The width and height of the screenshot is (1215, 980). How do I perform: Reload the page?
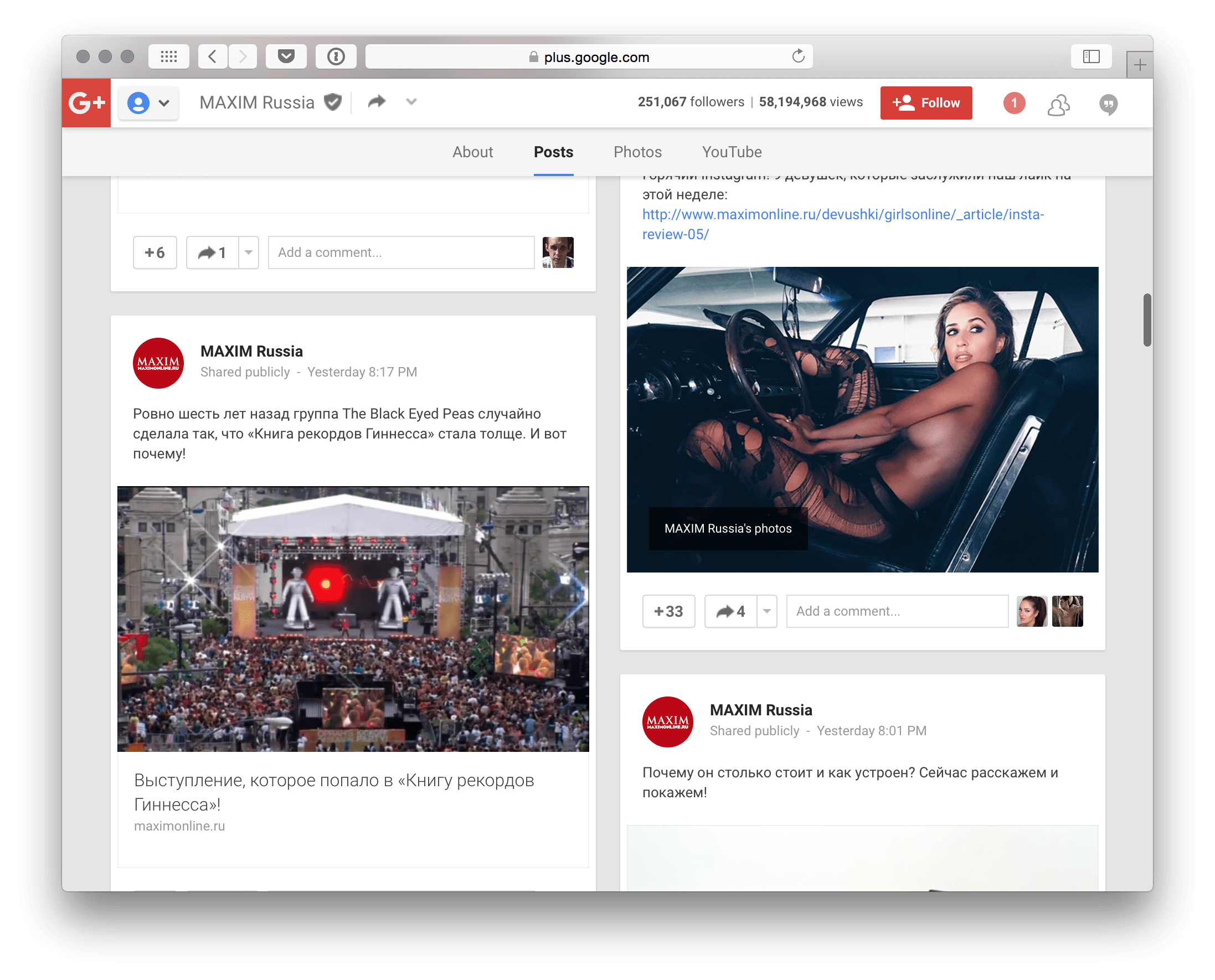point(798,56)
